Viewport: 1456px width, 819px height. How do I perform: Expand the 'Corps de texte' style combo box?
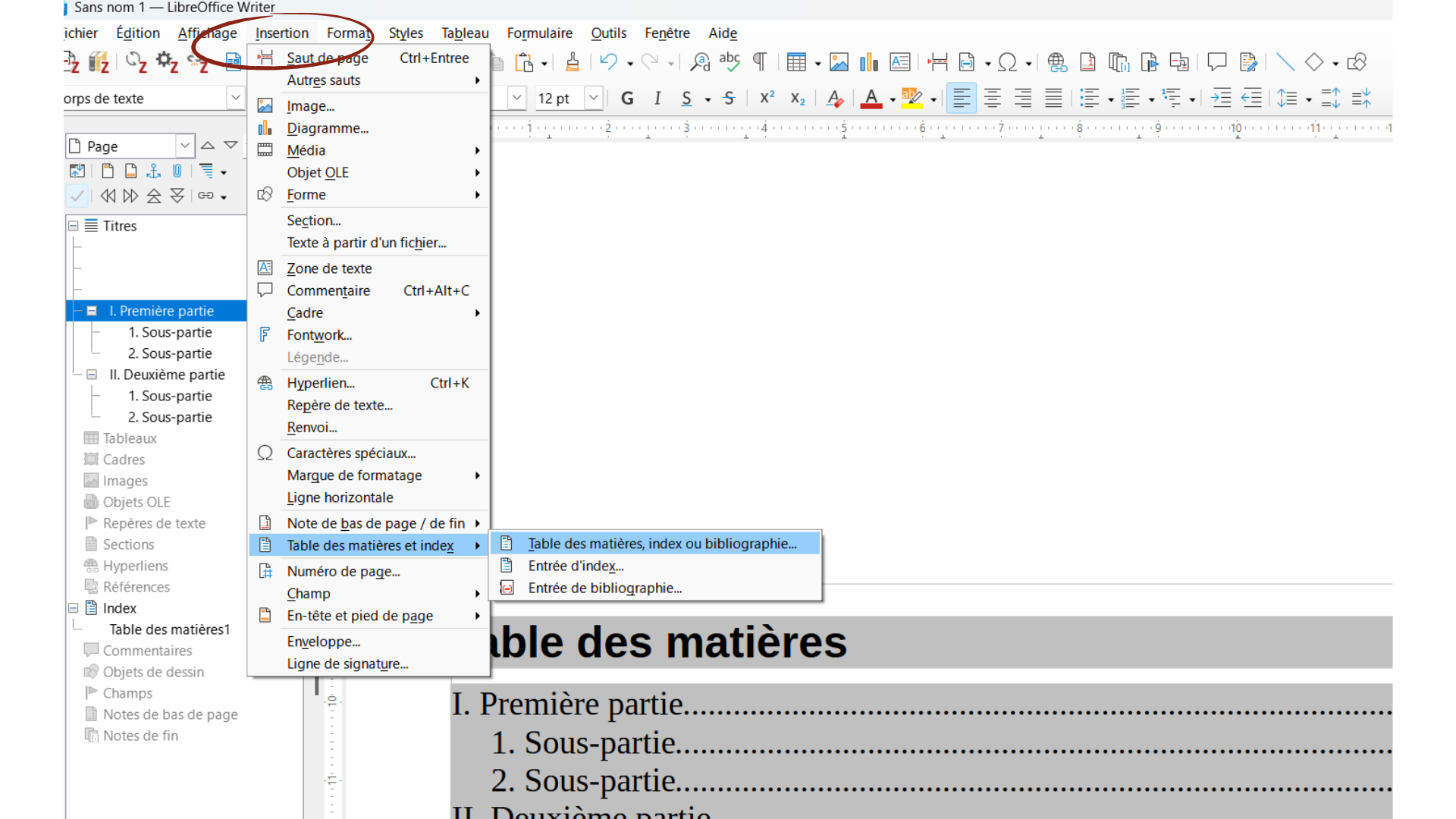point(235,98)
